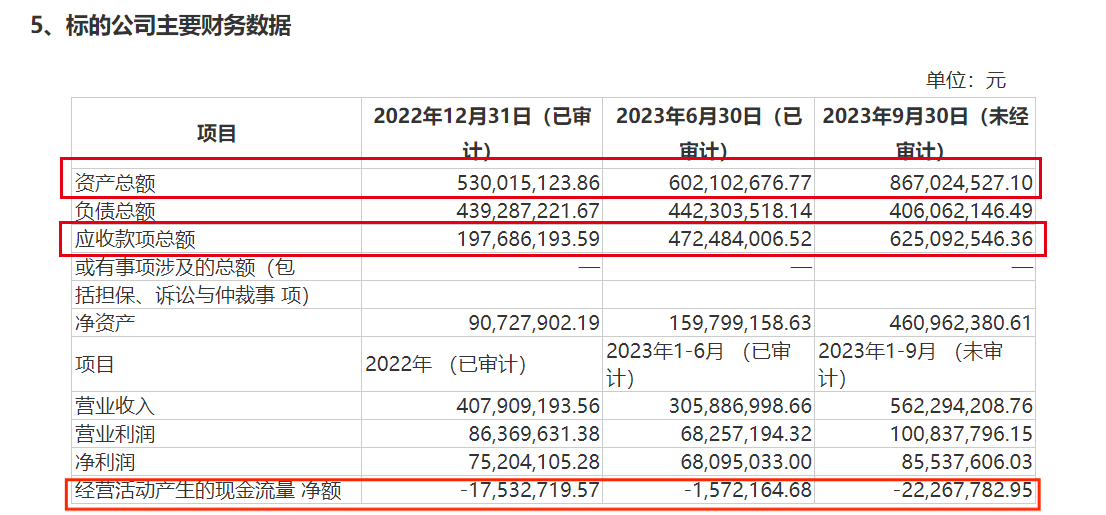
Task: Click the "单位：元" unit label
Action: click(x=965, y=80)
